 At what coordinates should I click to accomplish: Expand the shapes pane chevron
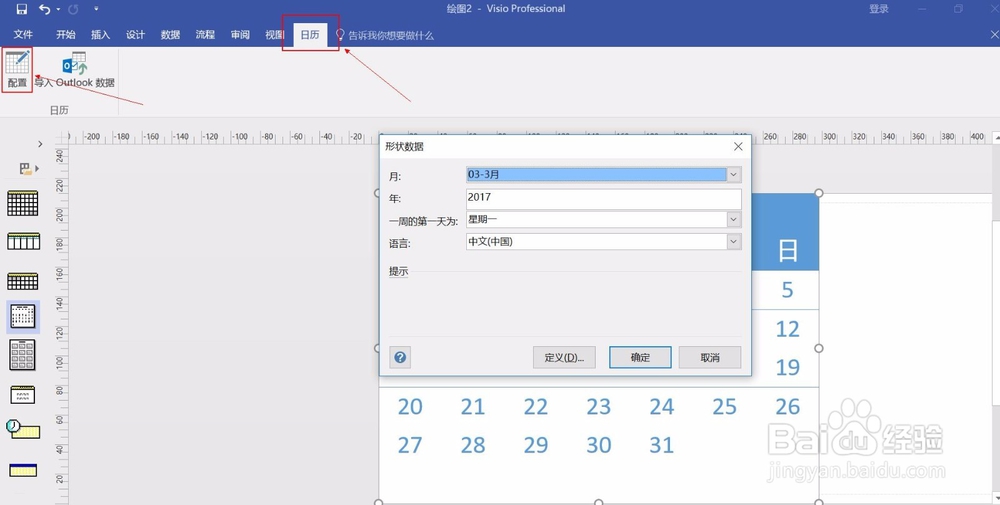coord(40,144)
